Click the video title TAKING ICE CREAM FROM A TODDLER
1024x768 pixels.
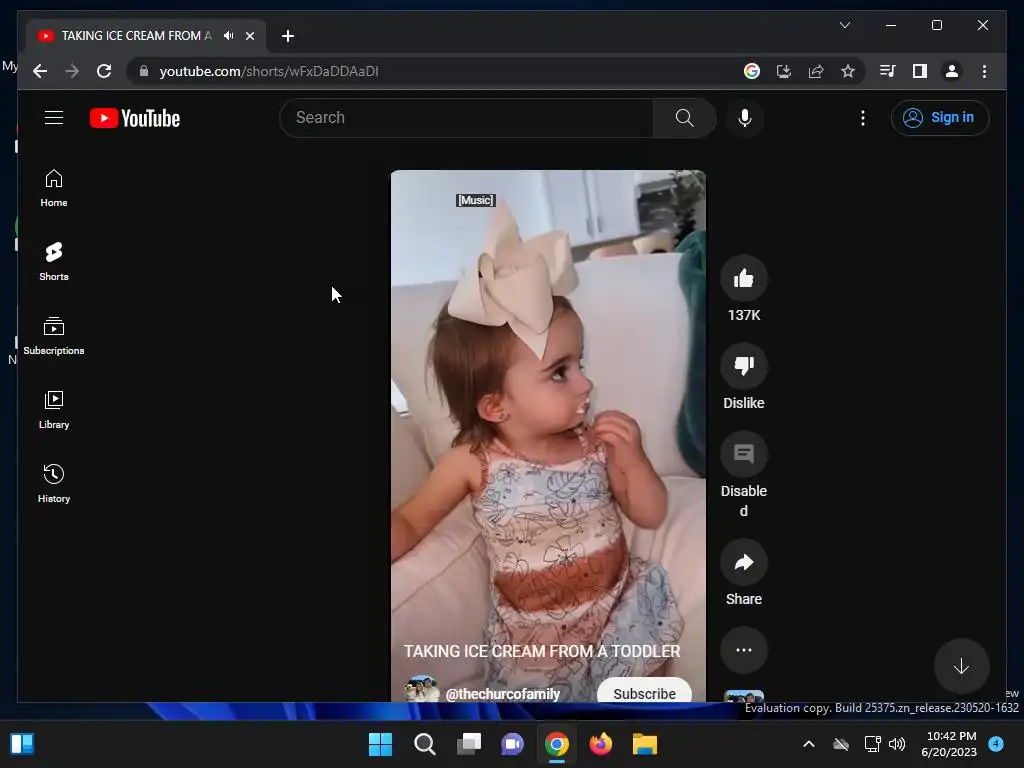point(542,651)
